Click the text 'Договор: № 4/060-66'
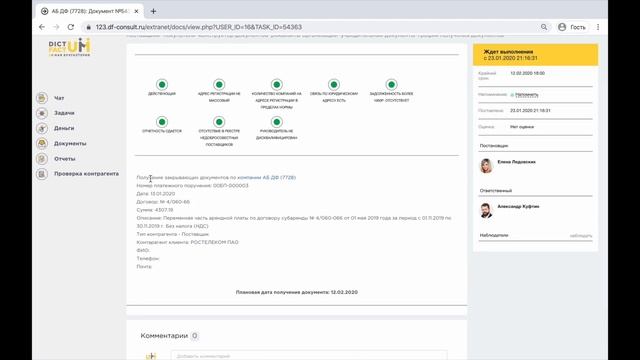This screenshot has width=640, height=360. (x=163, y=202)
